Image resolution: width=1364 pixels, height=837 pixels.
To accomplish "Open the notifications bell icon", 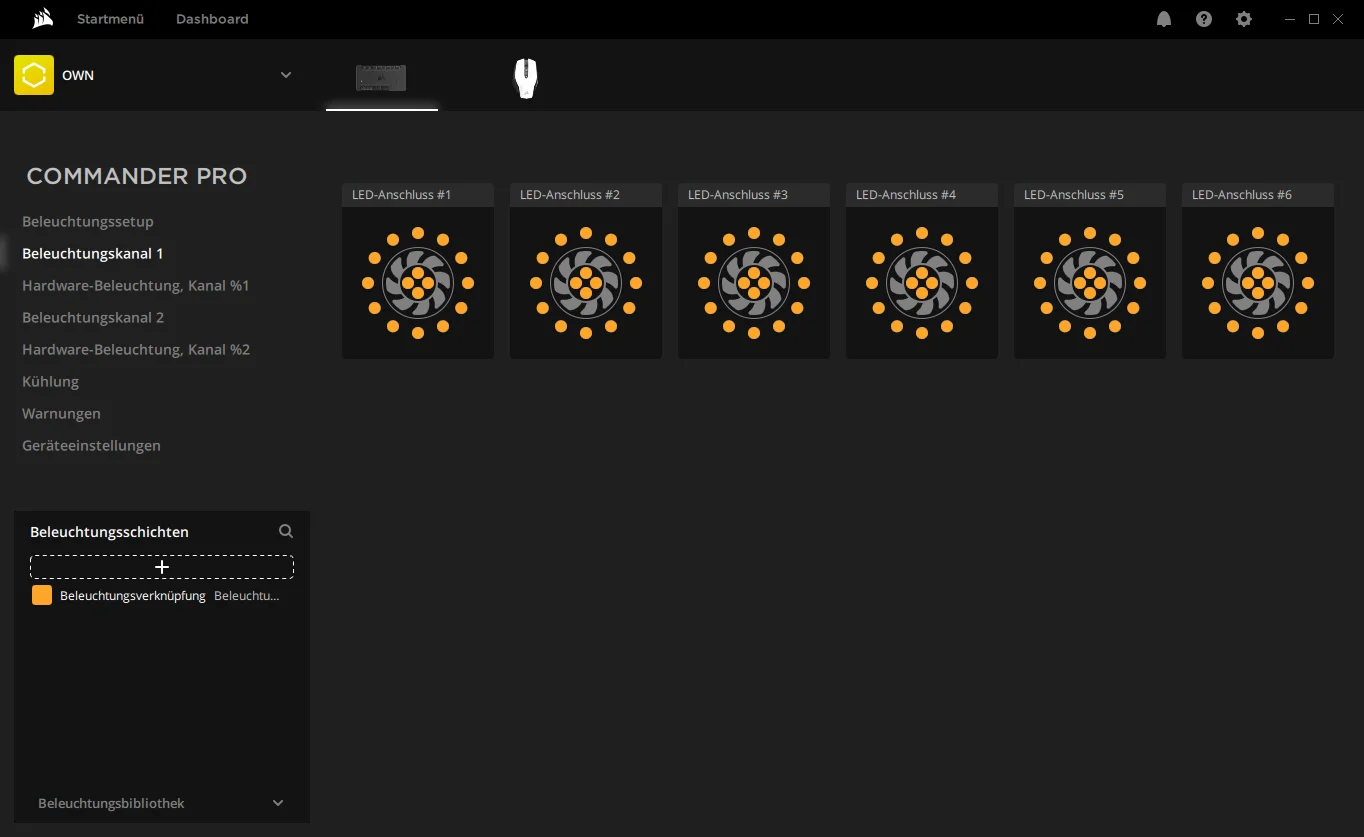I will 1164,19.
